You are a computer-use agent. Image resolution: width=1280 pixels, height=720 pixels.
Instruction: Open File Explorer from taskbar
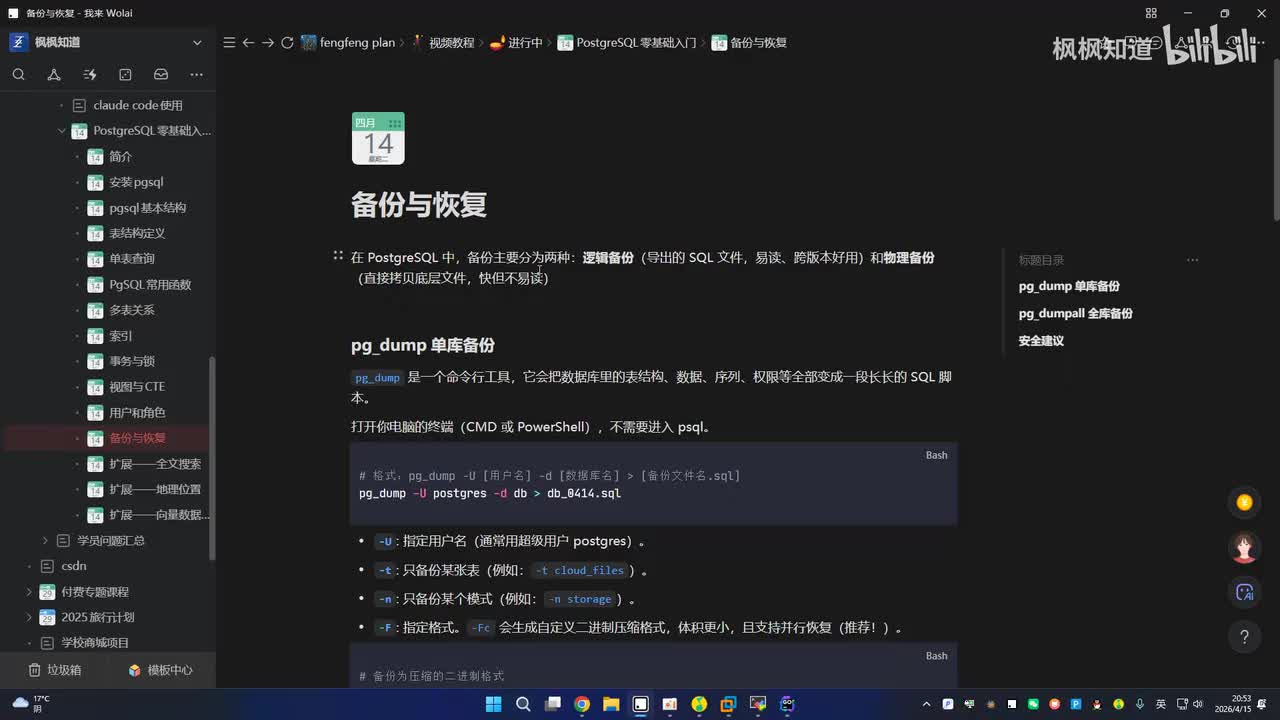click(x=611, y=704)
